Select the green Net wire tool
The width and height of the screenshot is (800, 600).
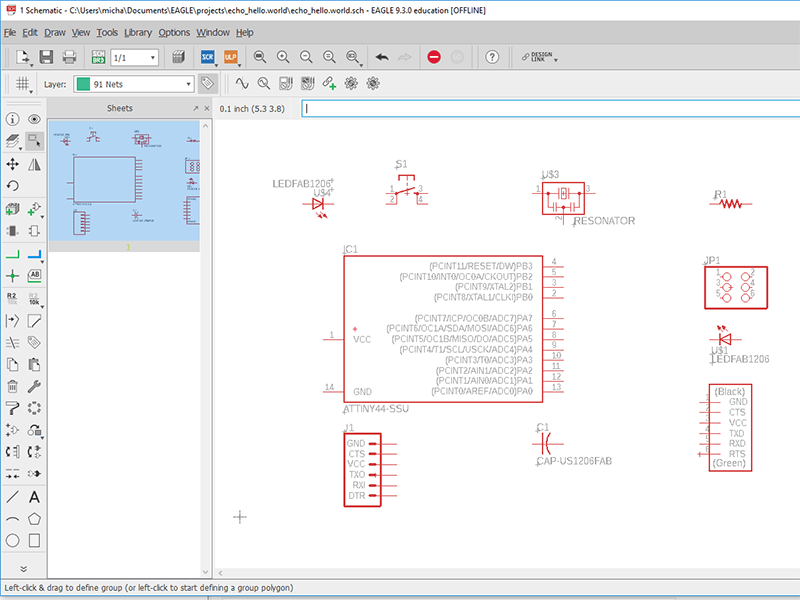(x=13, y=254)
